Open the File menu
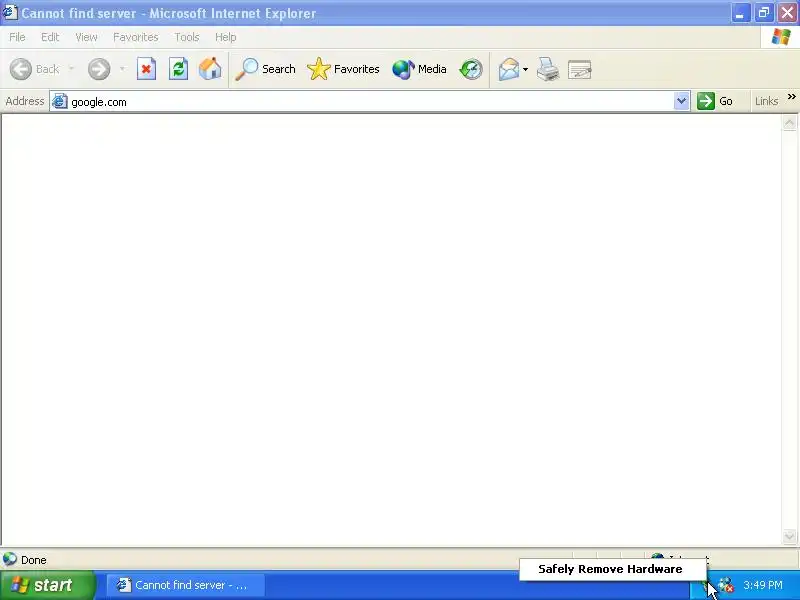The height and width of the screenshot is (600, 800). click(17, 37)
